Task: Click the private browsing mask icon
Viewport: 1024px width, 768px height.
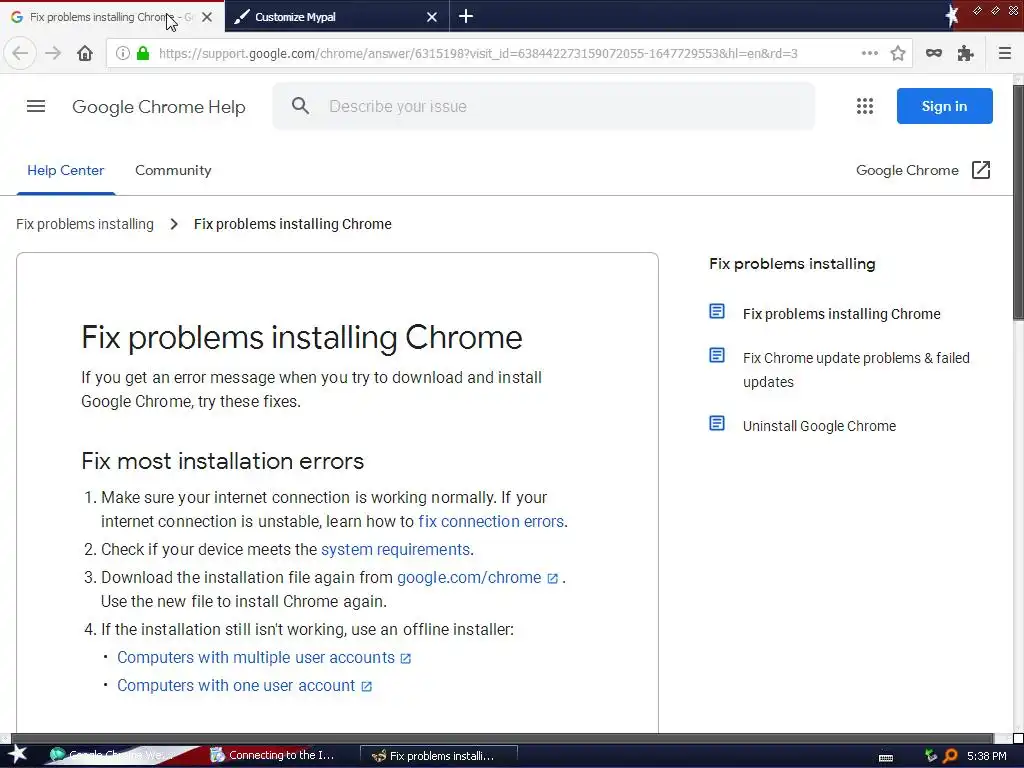Action: (934, 53)
